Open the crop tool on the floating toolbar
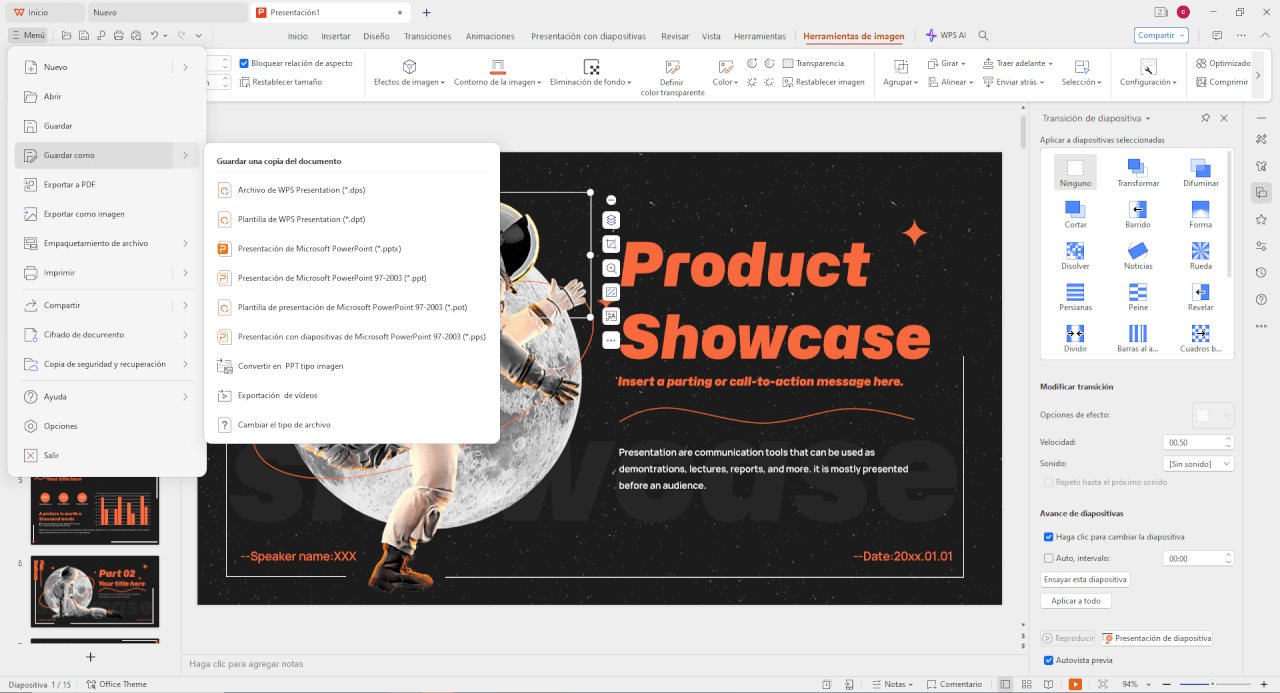 click(x=611, y=243)
